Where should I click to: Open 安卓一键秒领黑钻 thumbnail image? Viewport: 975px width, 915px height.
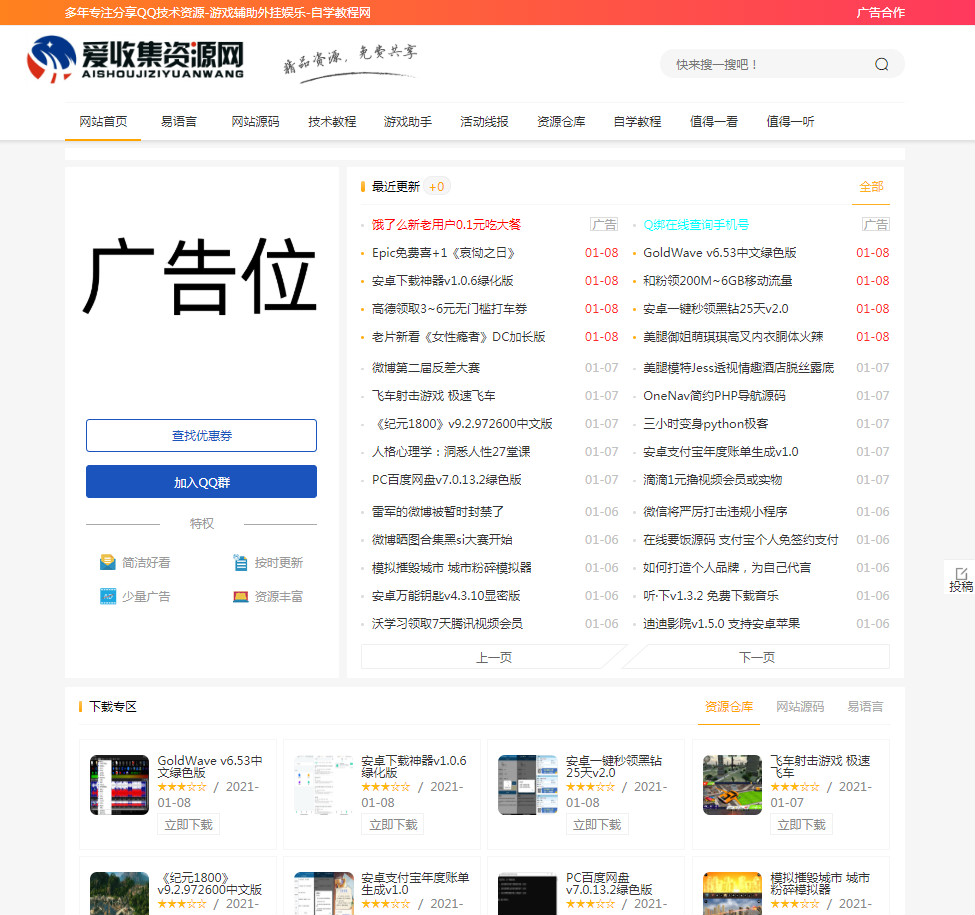click(528, 784)
